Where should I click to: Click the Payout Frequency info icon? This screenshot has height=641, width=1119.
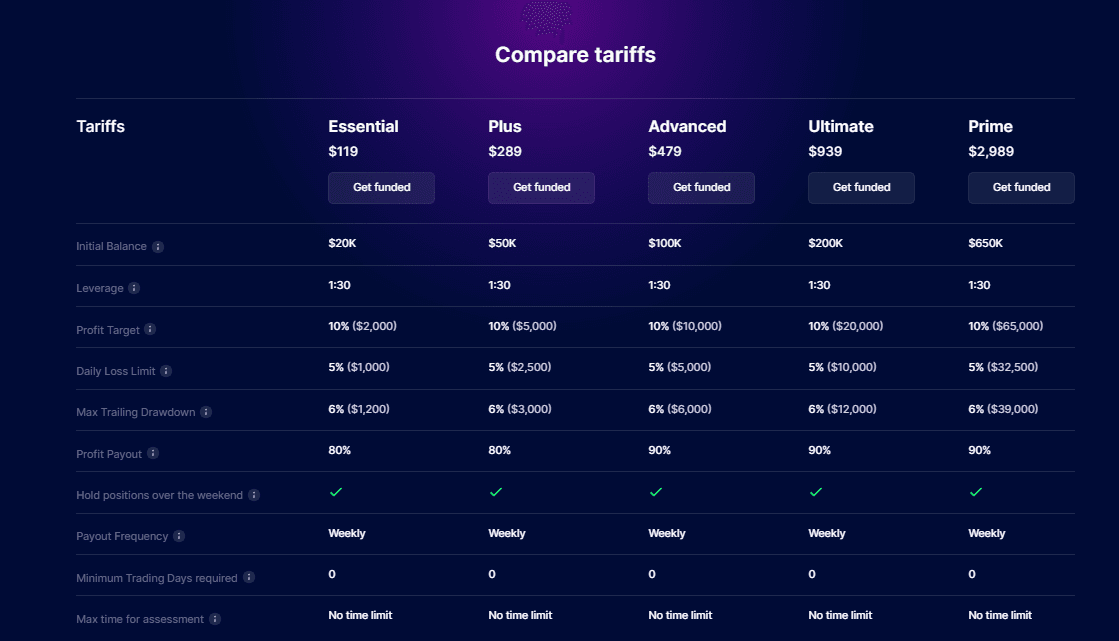tap(181, 535)
